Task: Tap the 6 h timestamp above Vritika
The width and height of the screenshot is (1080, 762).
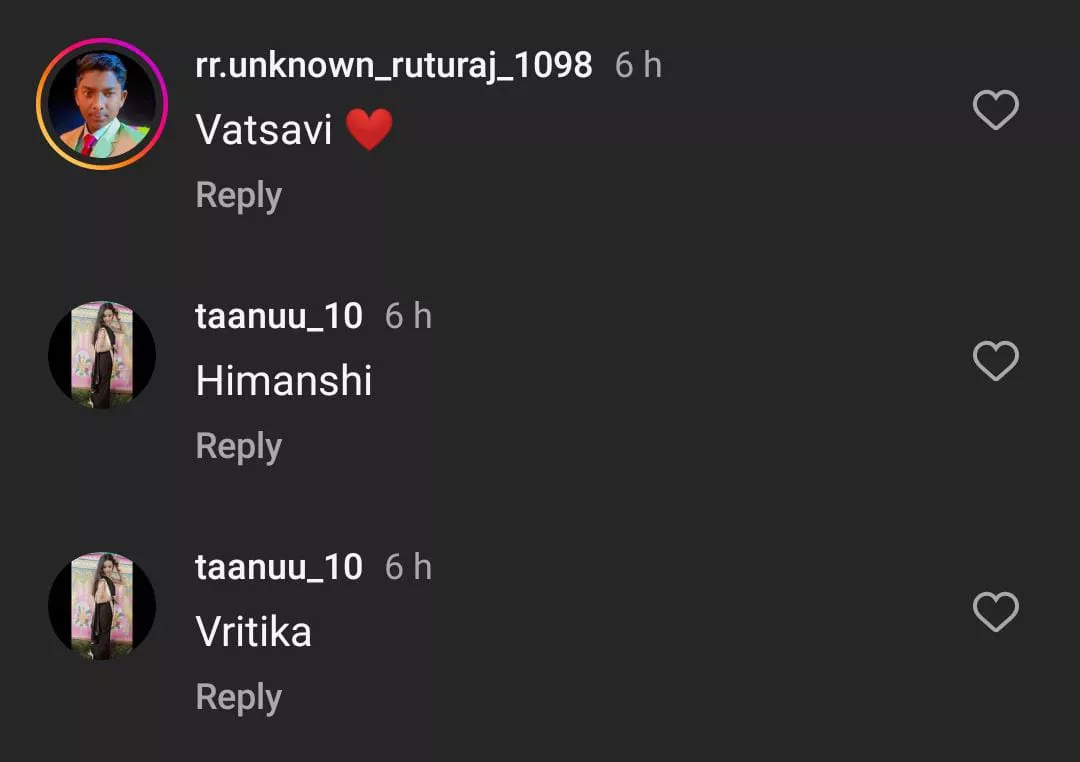Action: click(408, 568)
